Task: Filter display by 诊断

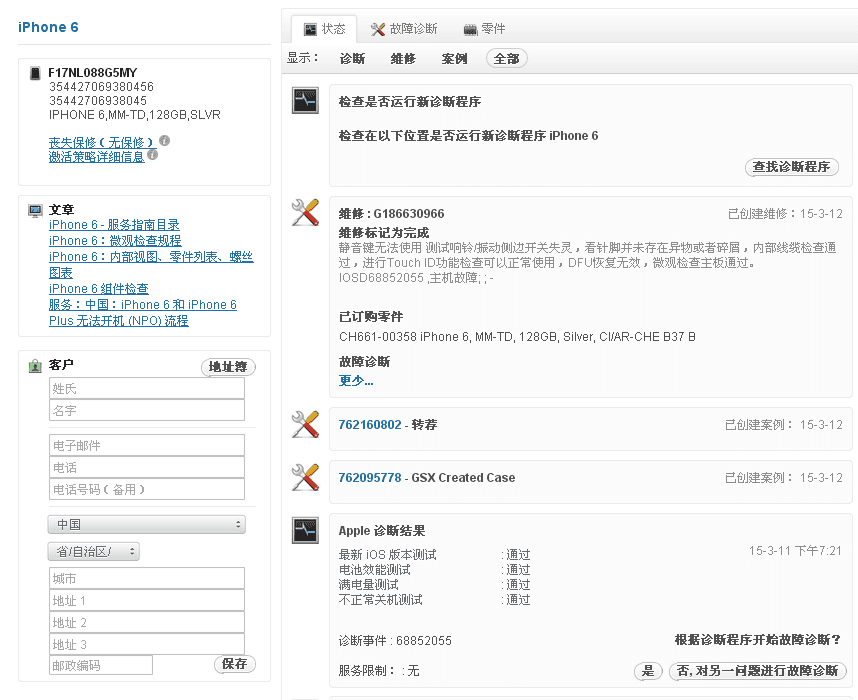Action: coord(352,59)
